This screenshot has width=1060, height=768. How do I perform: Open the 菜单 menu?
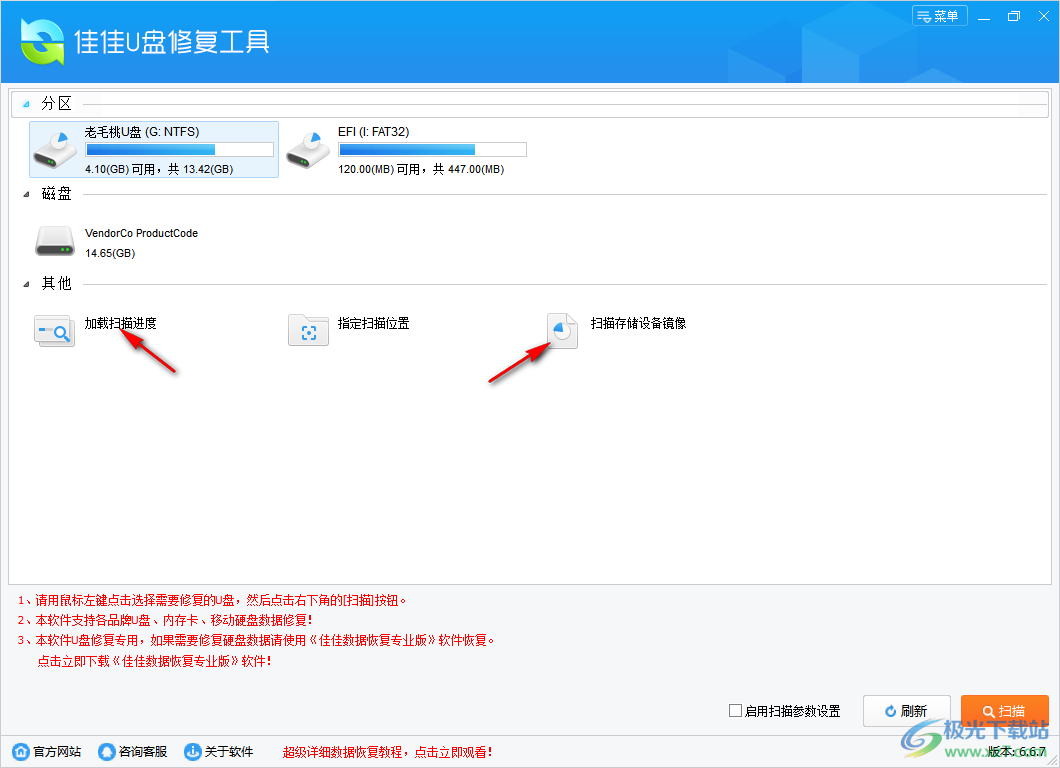940,16
